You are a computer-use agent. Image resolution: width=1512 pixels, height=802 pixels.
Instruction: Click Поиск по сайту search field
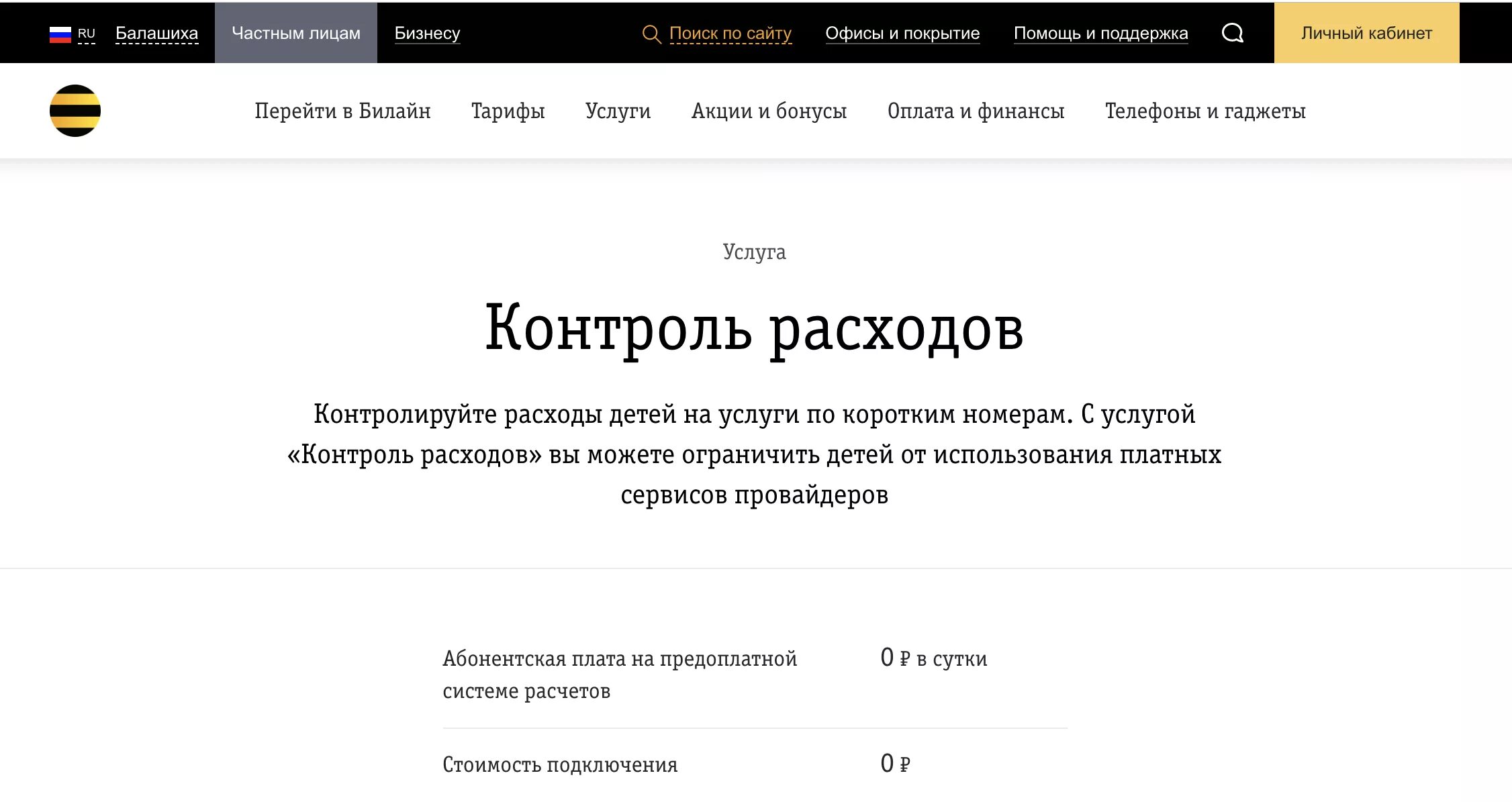[730, 34]
